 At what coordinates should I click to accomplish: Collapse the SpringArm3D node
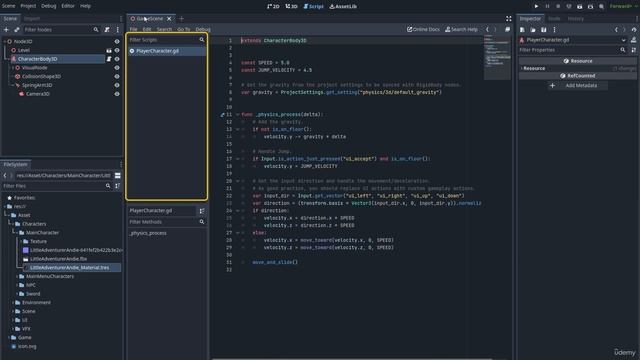coord(13,85)
